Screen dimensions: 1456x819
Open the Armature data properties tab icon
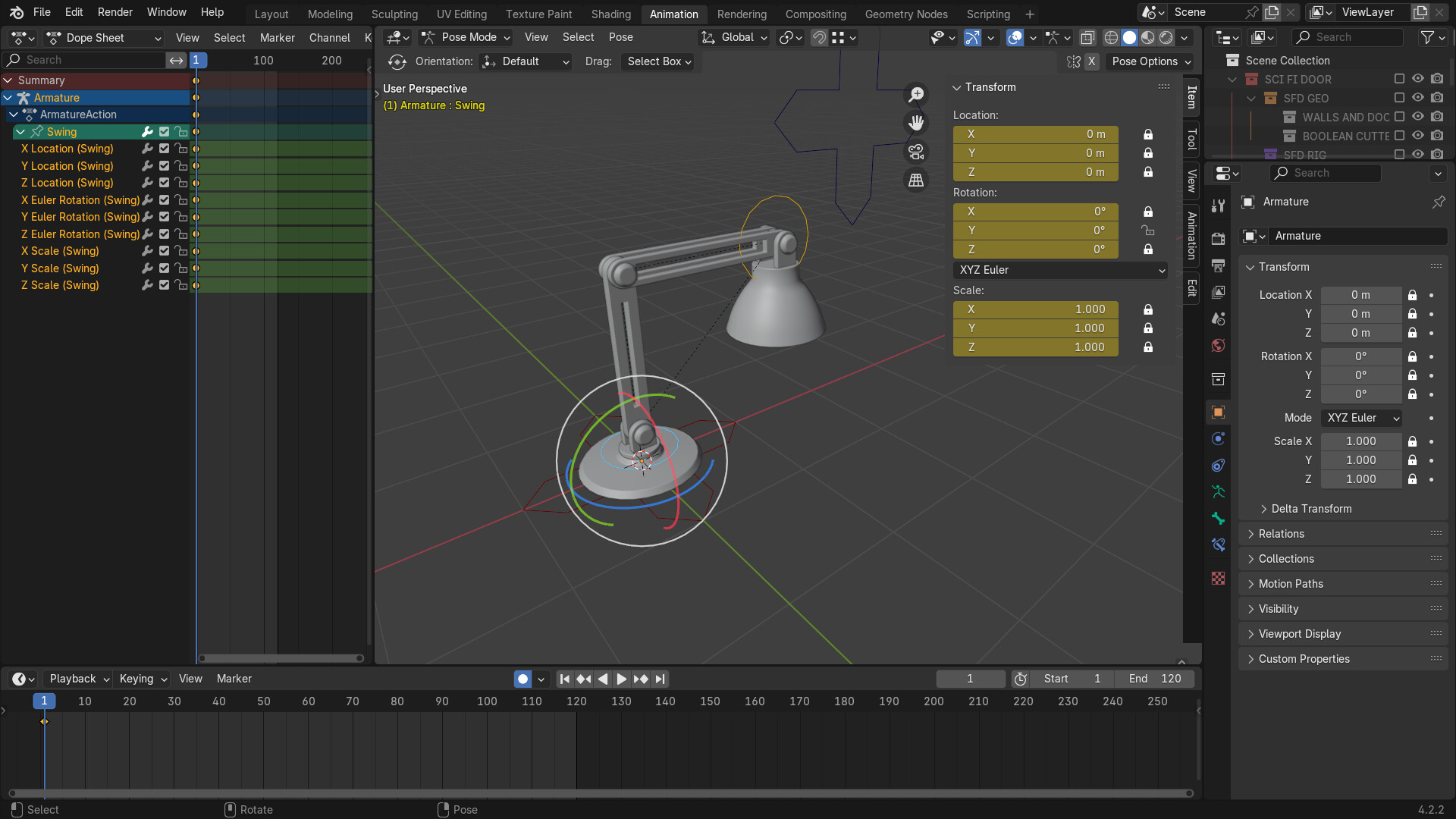[1218, 491]
